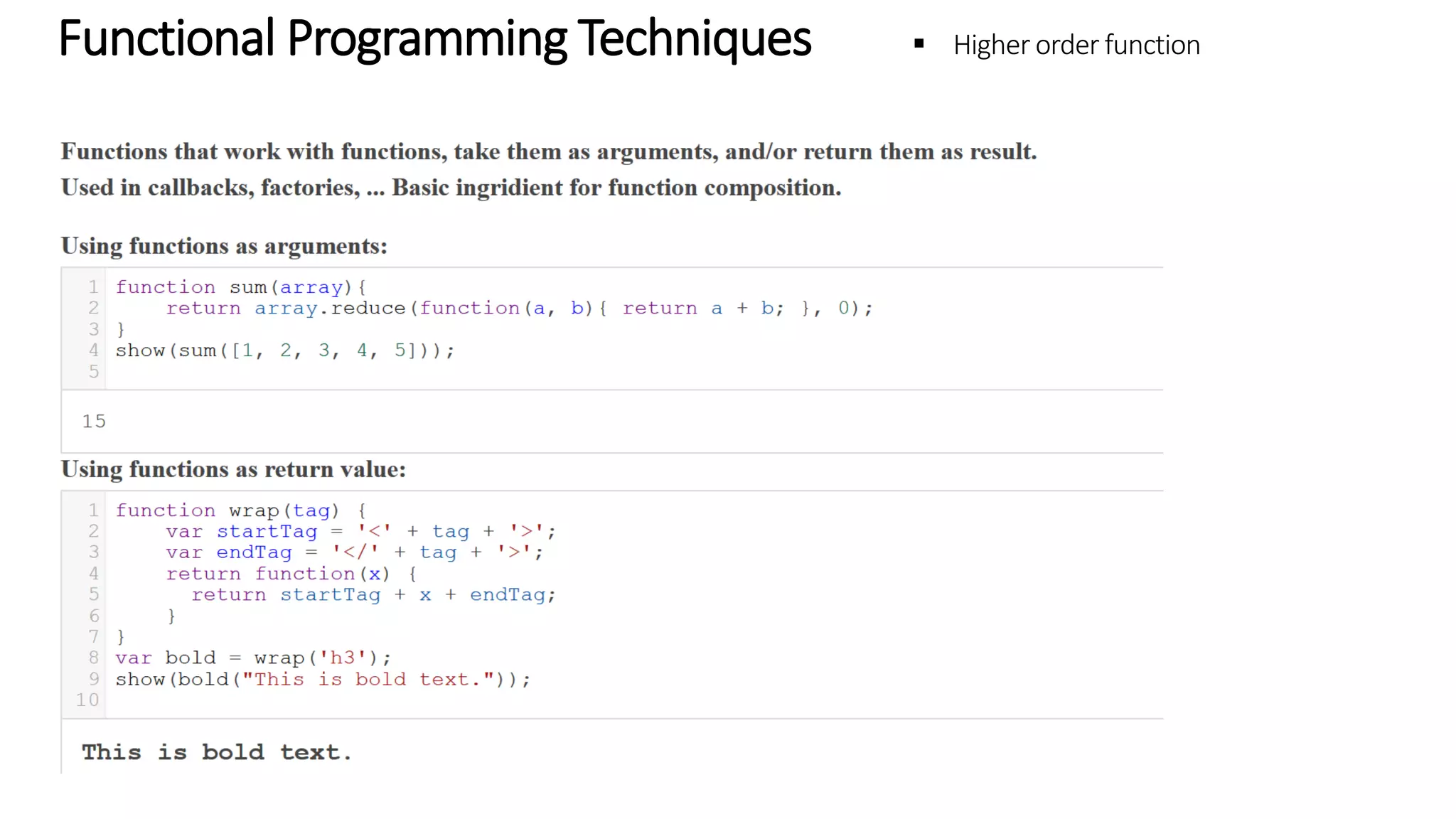1456x819 pixels.
Task: Click the 'Higher order function' bullet text
Action: [x=1076, y=45]
